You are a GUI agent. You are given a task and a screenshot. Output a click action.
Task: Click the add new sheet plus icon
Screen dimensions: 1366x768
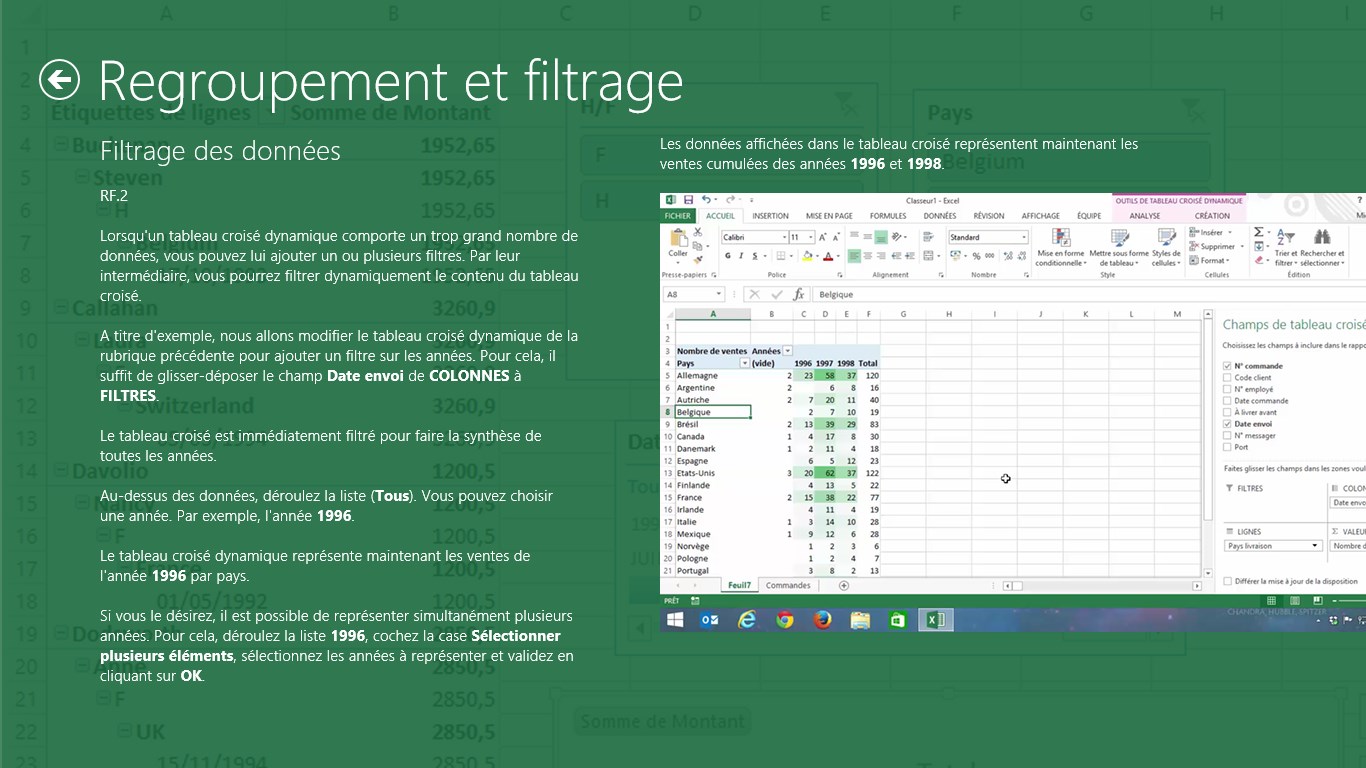pos(844,585)
